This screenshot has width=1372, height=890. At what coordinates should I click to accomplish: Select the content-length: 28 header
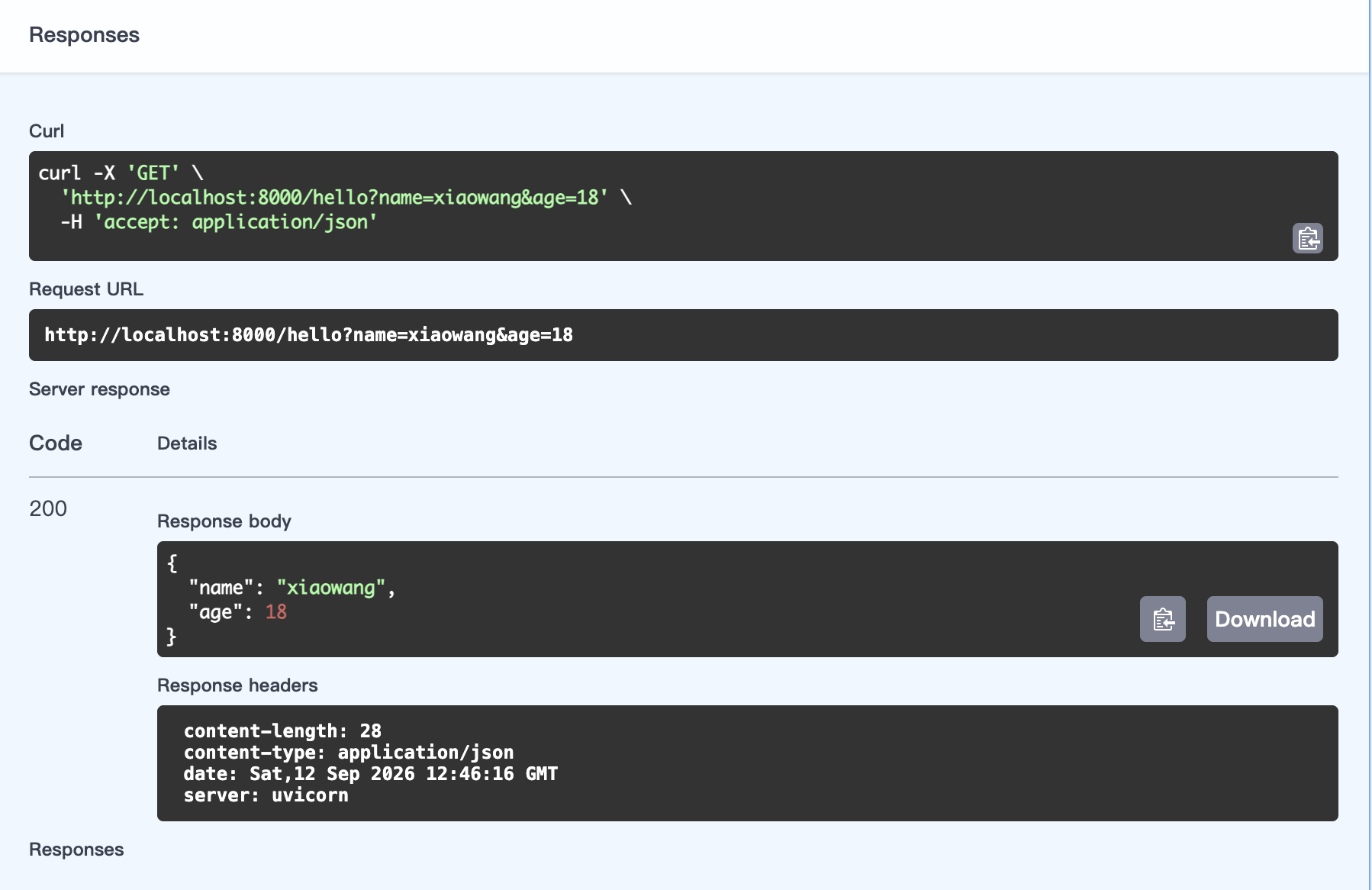click(x=282, y=730)
